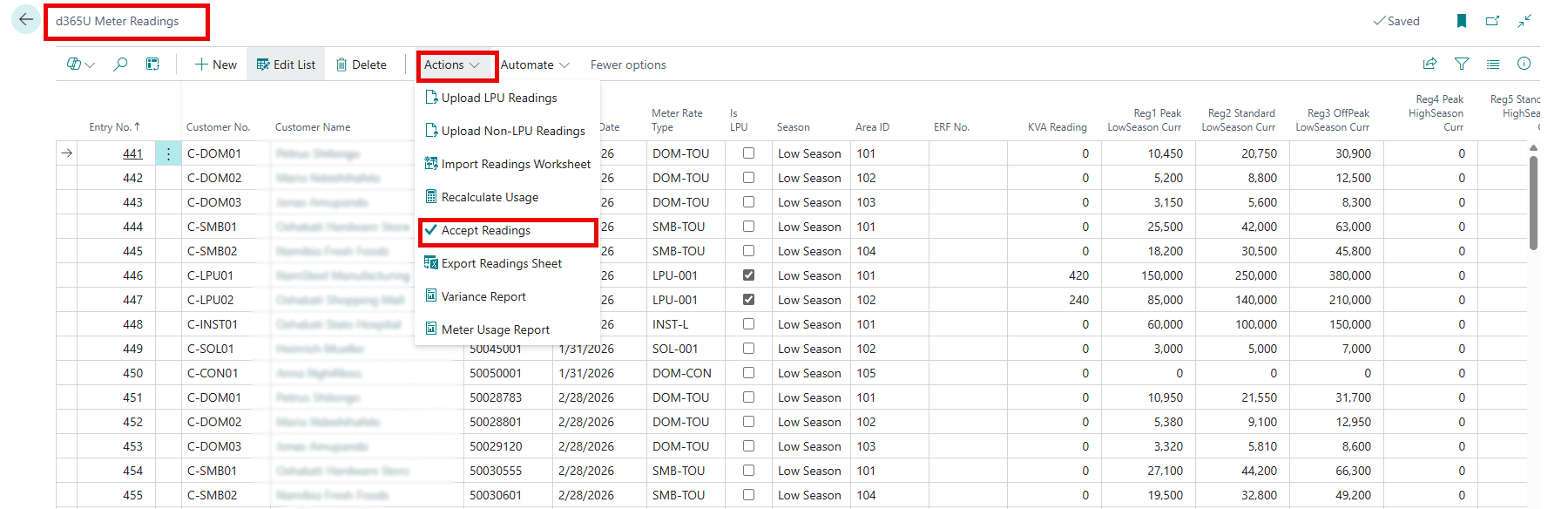Click KVA Reading column header
Screen dimensions: 1568x509
click(1057, 127)
